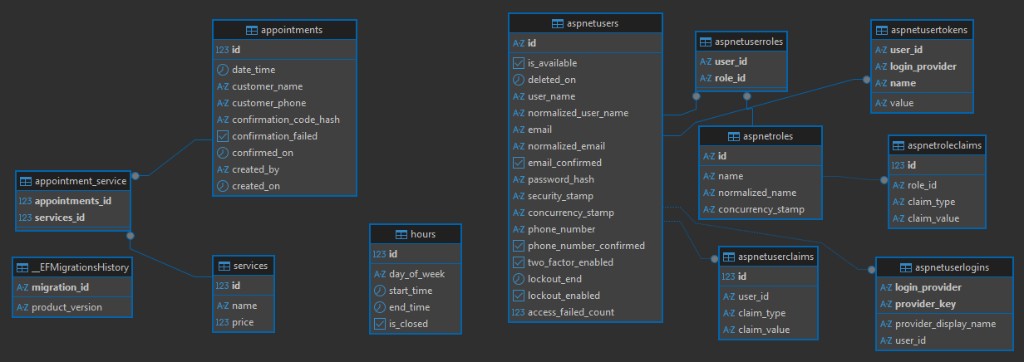Click the checkbox icon beside two_factor_enabled

(x=519, y=263)
